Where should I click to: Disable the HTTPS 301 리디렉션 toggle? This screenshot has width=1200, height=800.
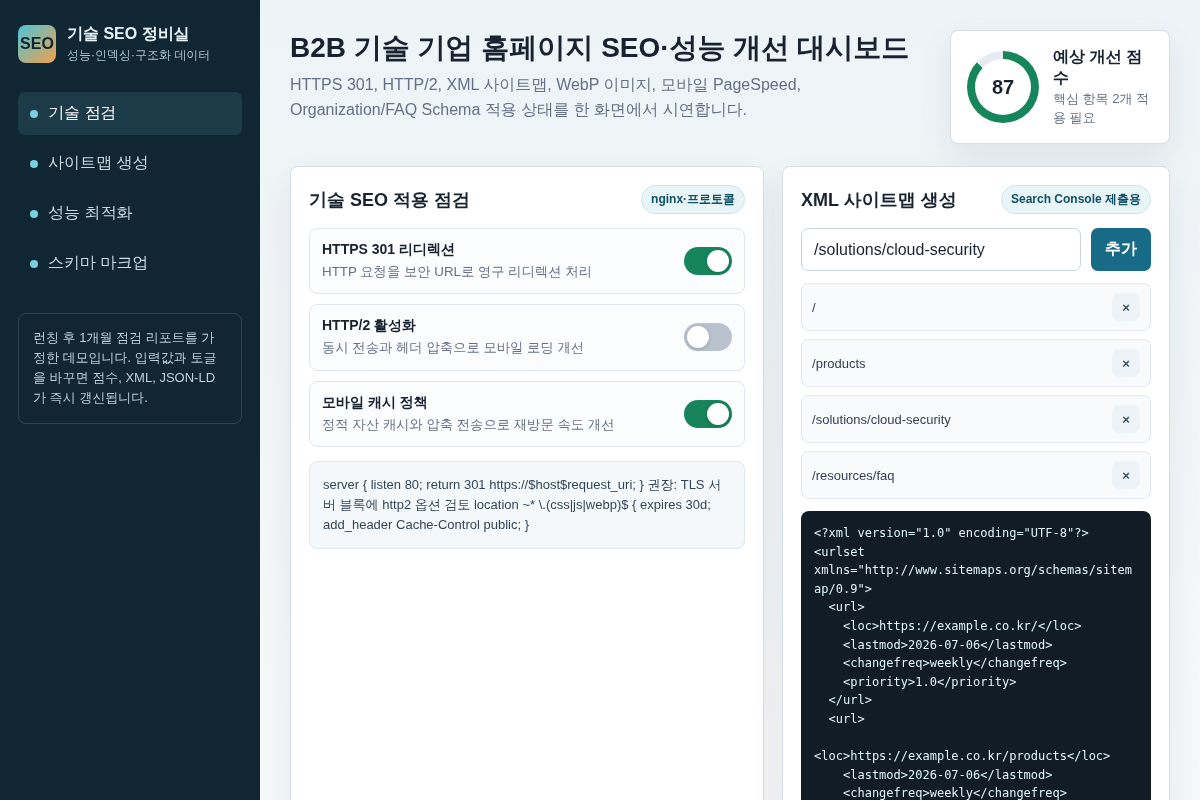pos(708,261)
